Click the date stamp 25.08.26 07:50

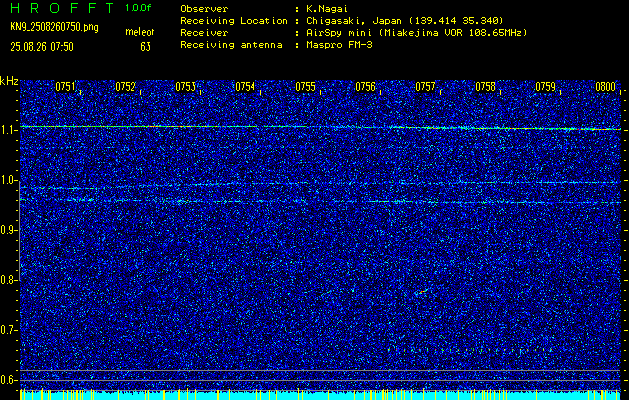[42, 47]
